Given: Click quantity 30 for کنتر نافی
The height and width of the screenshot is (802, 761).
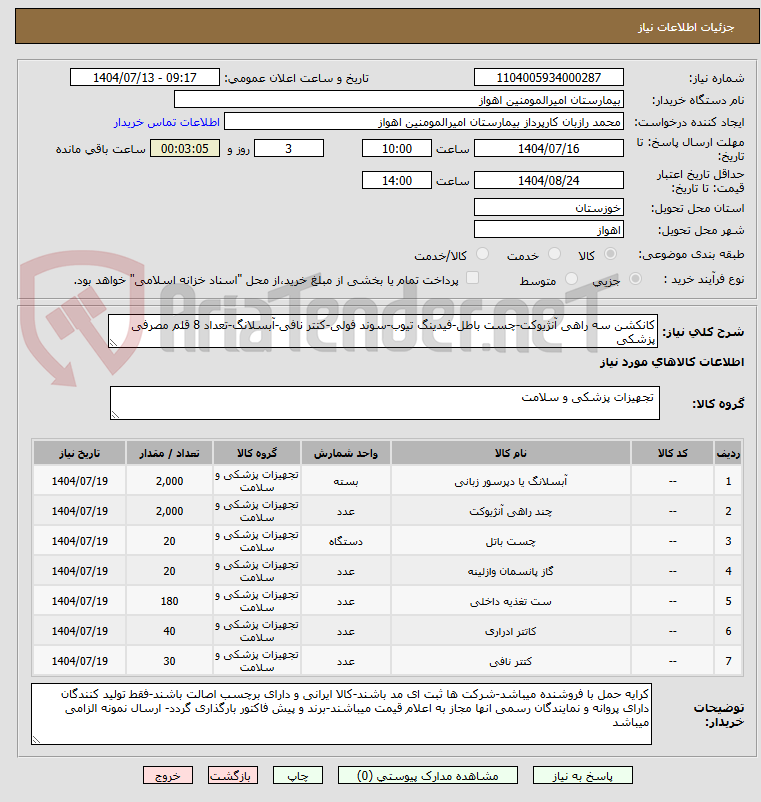Looking at the screenshot, I should [169, 661].
